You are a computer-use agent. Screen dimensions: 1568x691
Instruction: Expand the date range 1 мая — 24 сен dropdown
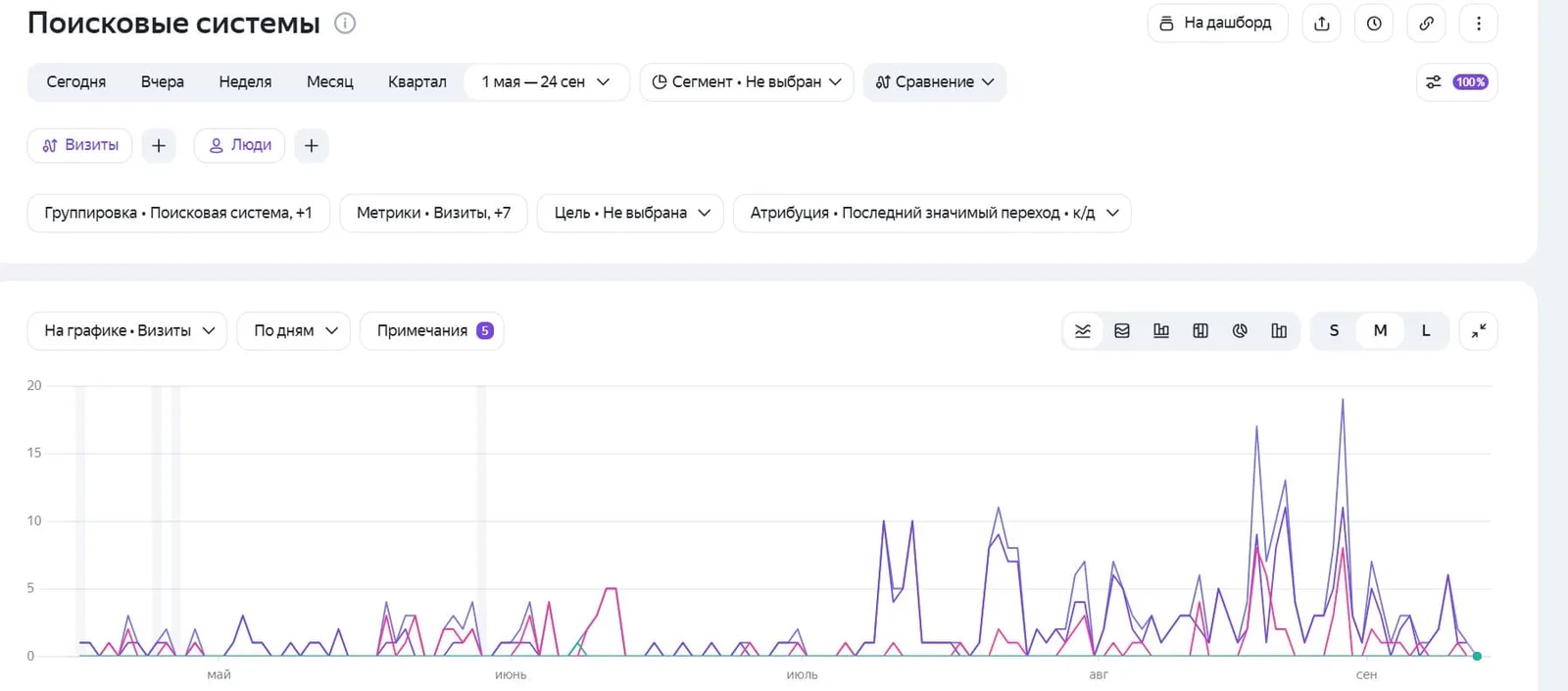(546, 82)
